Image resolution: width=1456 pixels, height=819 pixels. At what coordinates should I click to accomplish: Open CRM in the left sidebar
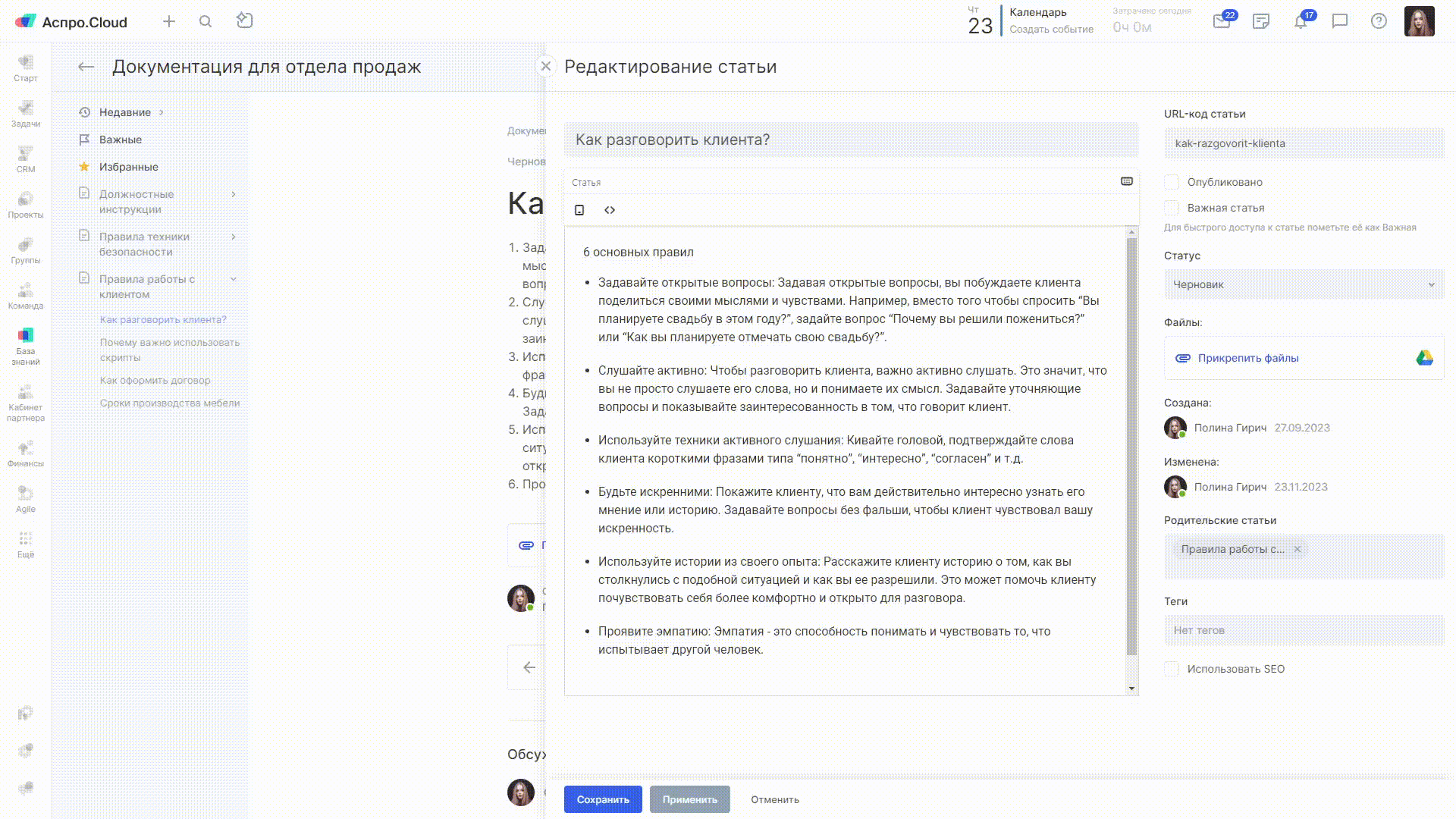(26, 159)
